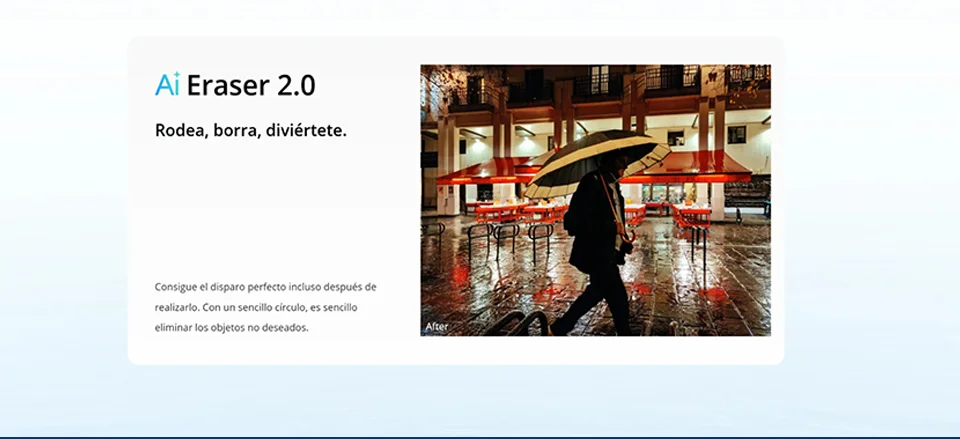Screen dimensions: 960x439
Task: Click the red table at right of photo
Action: click(x=691, y=215)
